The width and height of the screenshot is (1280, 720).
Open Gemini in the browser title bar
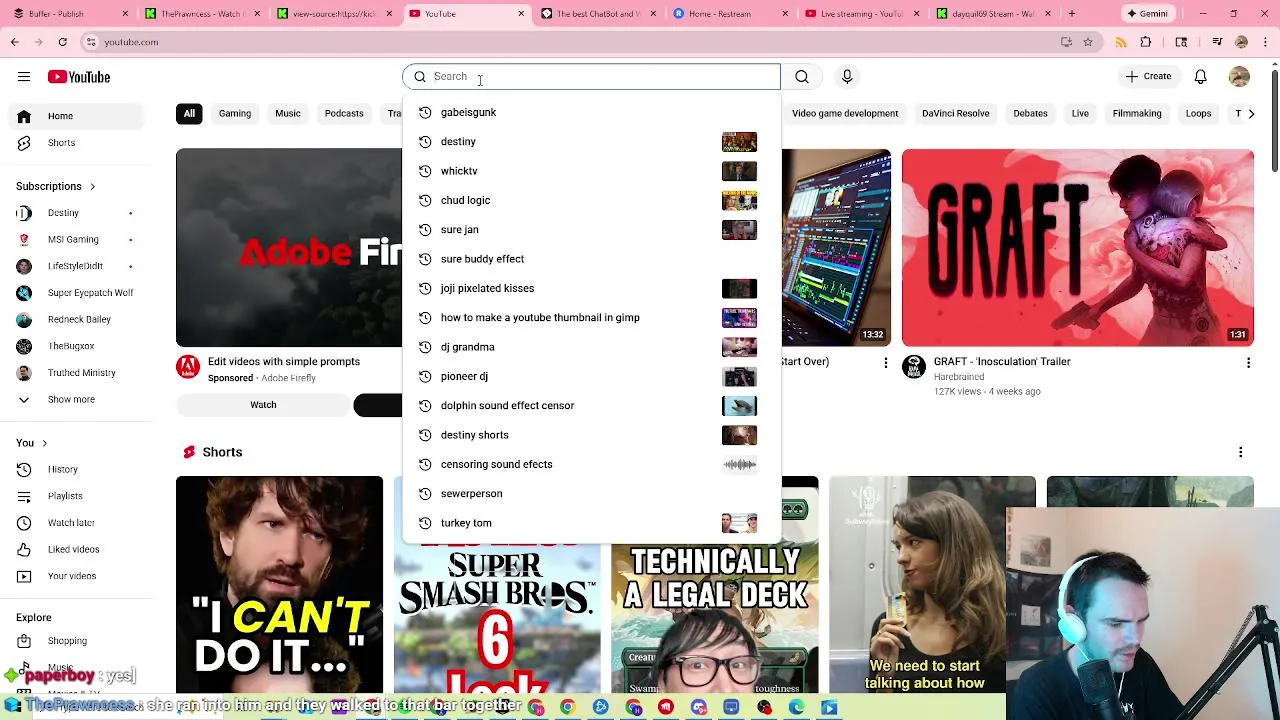[x=1147, y=14]
